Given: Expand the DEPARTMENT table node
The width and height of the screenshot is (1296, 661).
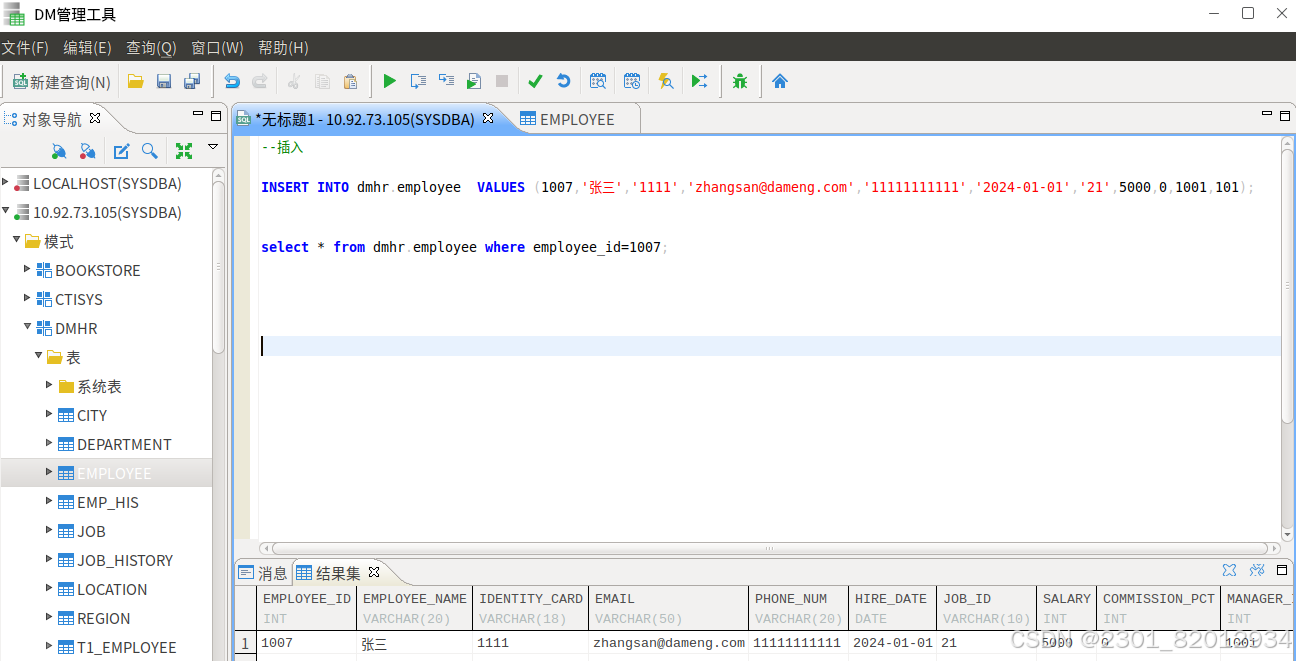Looking at the screenshot, I should pyautogui.click(x=50, y=443).
